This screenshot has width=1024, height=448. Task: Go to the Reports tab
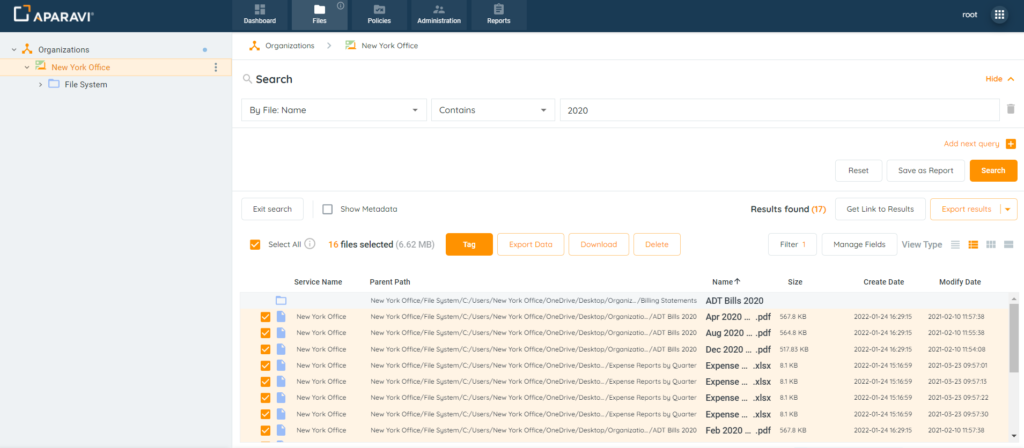498,14
